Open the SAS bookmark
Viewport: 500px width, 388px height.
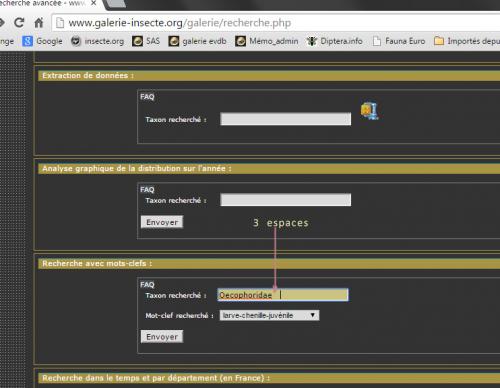146,41
